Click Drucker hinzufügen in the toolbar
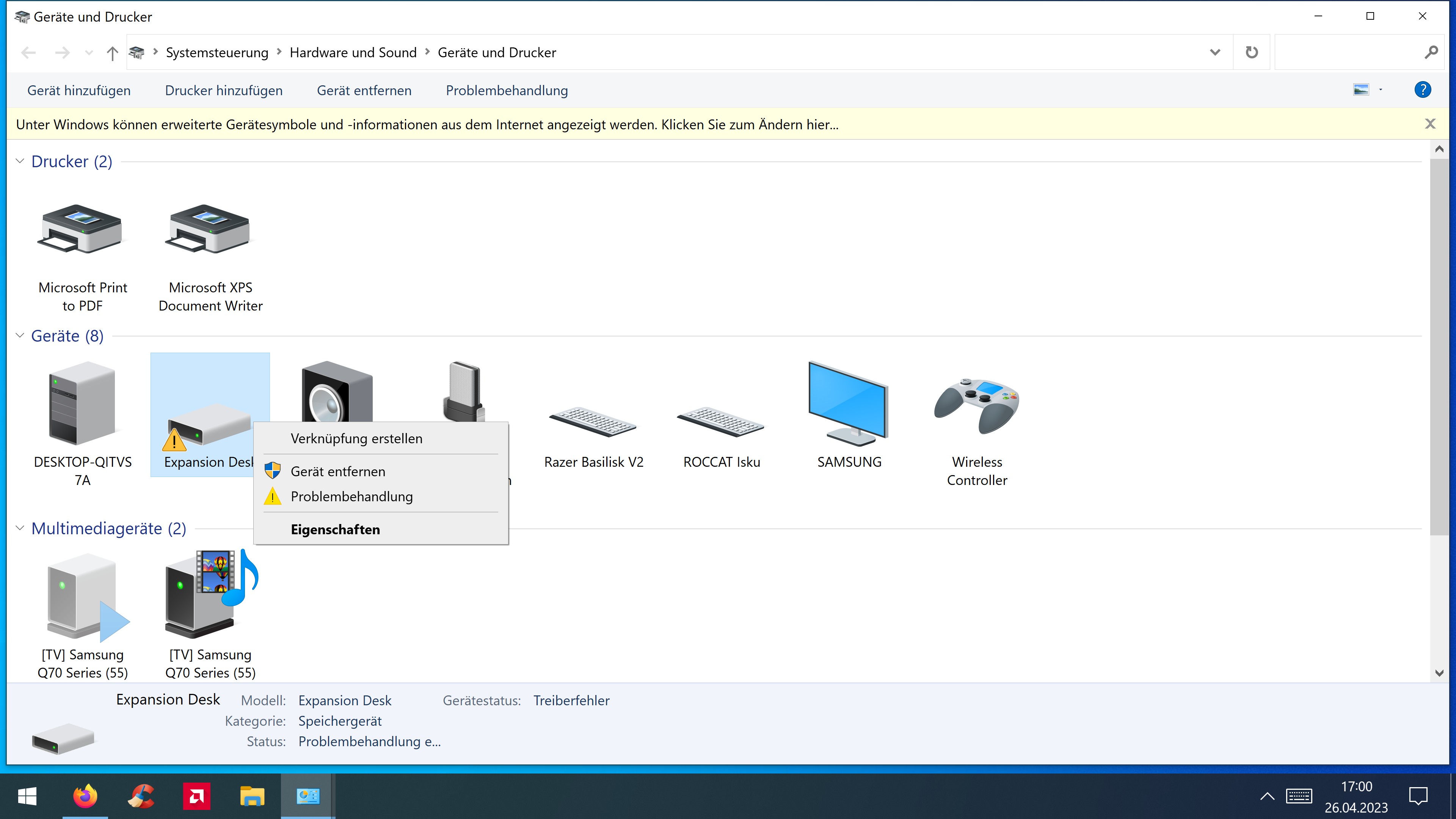This screenshot has width=1456, height=819. [x=223, y=91]
